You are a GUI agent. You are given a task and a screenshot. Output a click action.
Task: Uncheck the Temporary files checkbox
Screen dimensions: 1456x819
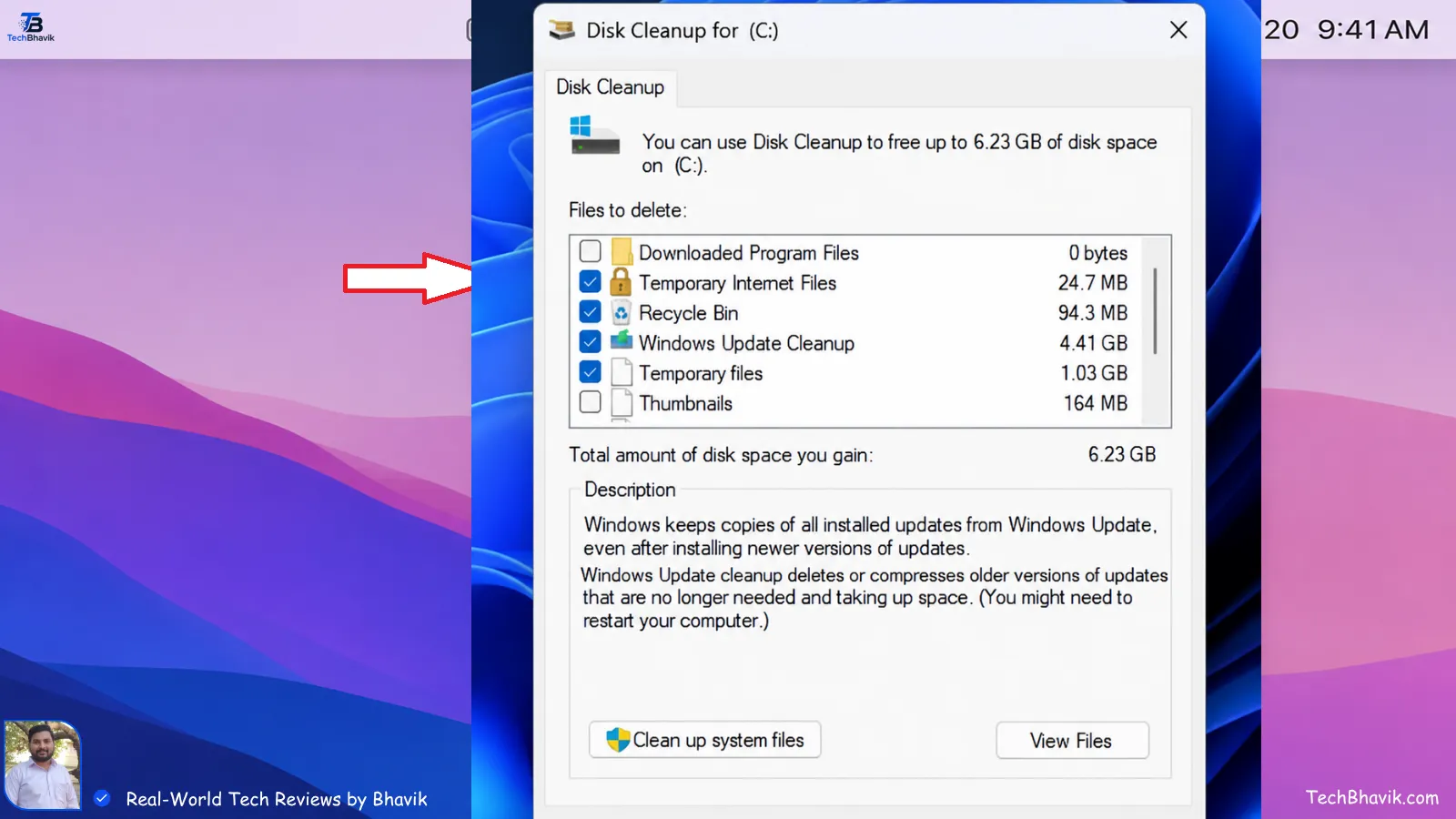coord(590,372)
